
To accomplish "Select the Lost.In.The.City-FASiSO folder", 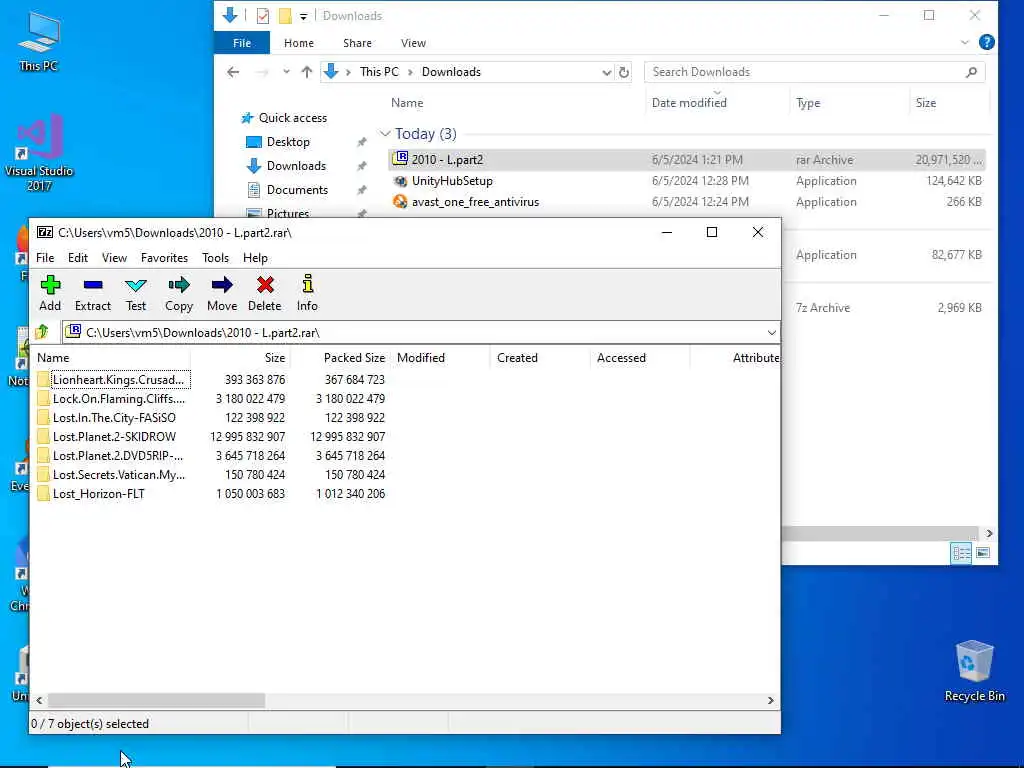I will coord(114,417).
